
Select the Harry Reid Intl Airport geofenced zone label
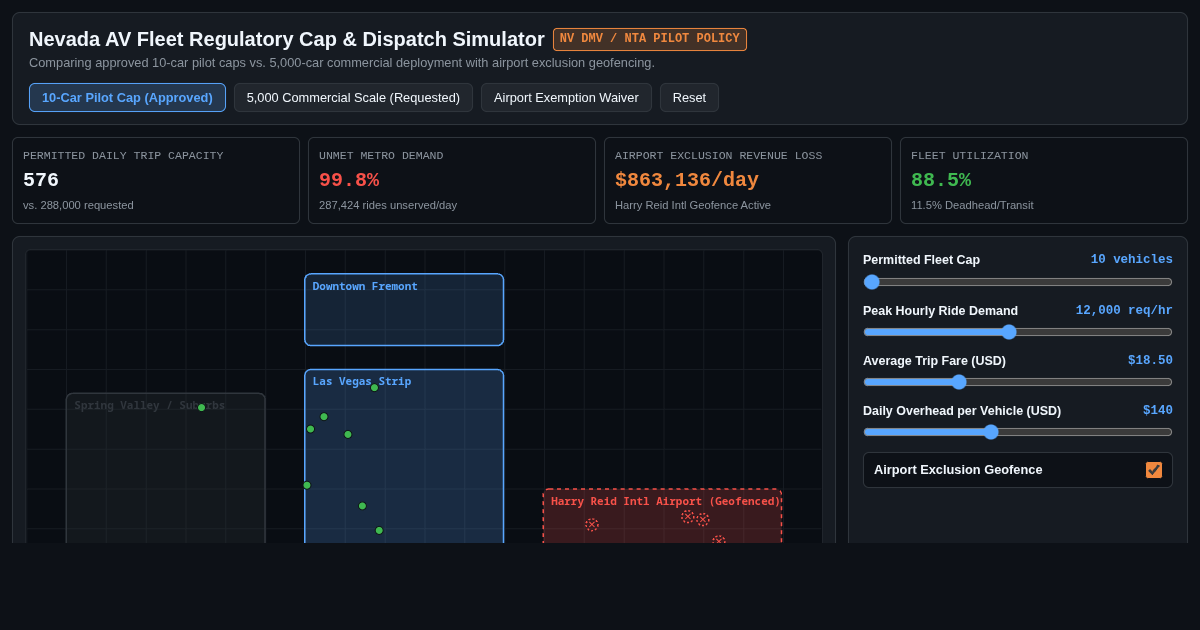[x=665, y=501]
